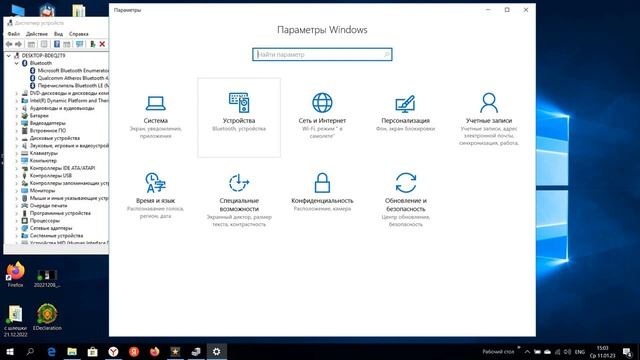Screen dimensions: 640x360
Task: Open the Windows Start menu
Action: click(9, 351)
